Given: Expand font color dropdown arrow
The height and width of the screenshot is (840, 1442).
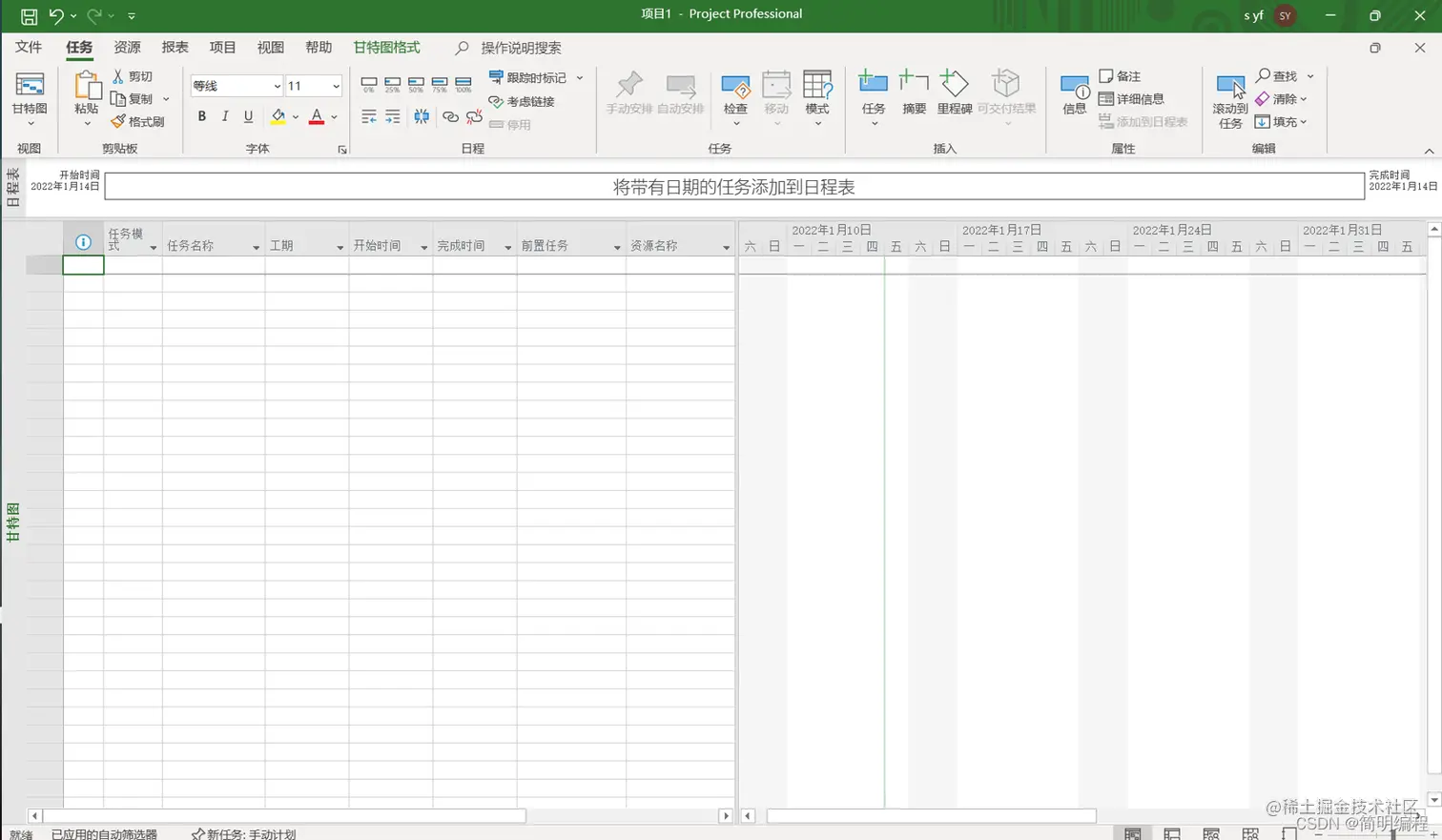Looking at the screenshot, I should point(334,117).
